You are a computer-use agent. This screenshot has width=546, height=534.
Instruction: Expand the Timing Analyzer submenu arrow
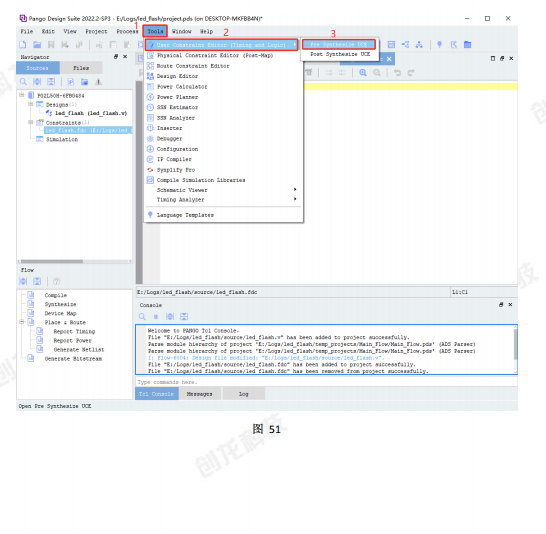coord(295,199)
